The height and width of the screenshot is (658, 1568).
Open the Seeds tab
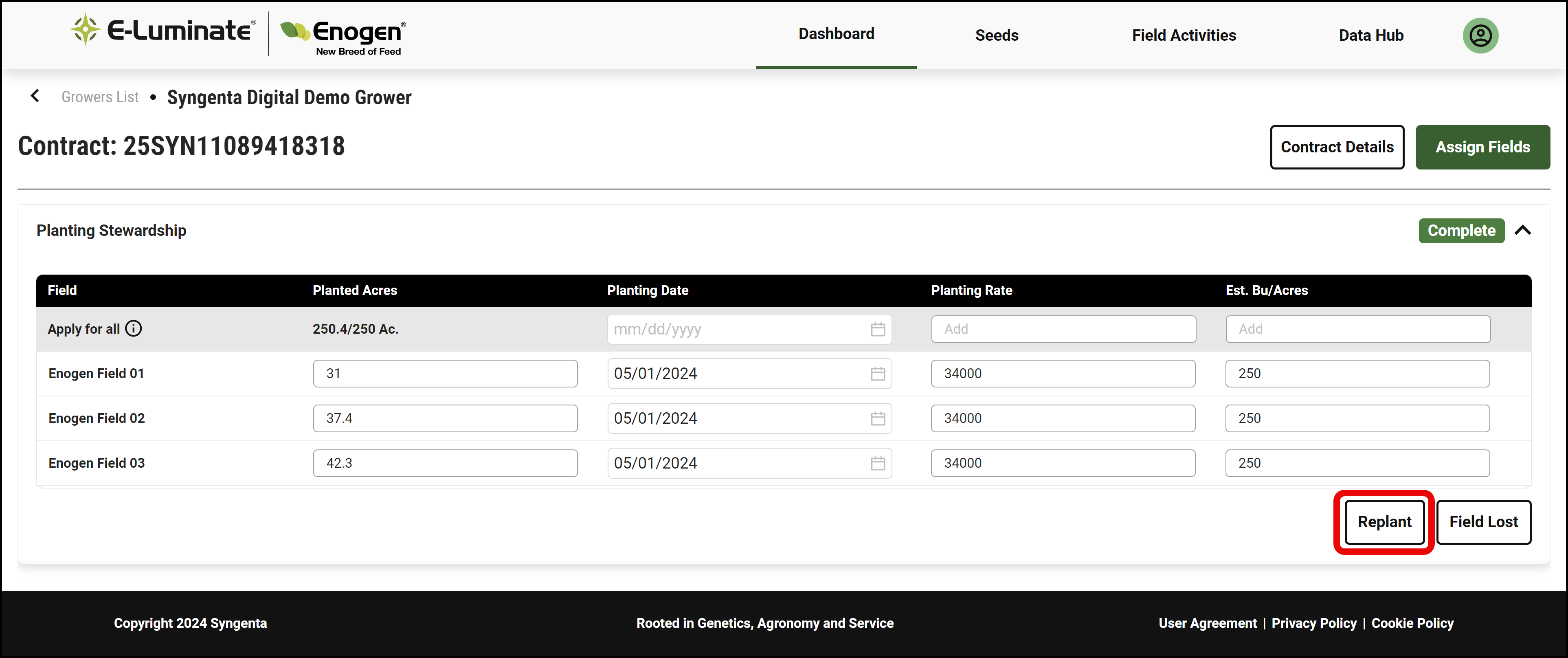pyautogui.click(x=997, y=35)
